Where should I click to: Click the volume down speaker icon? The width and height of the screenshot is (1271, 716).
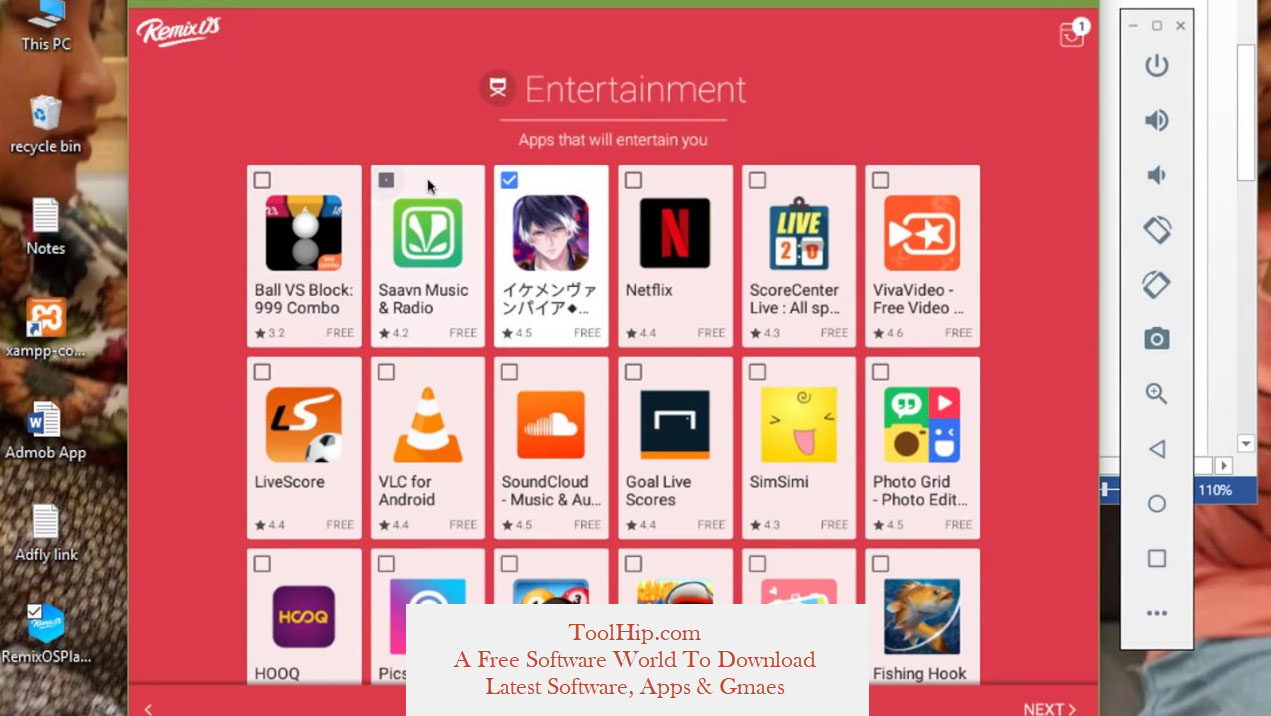click(1156, 176)
